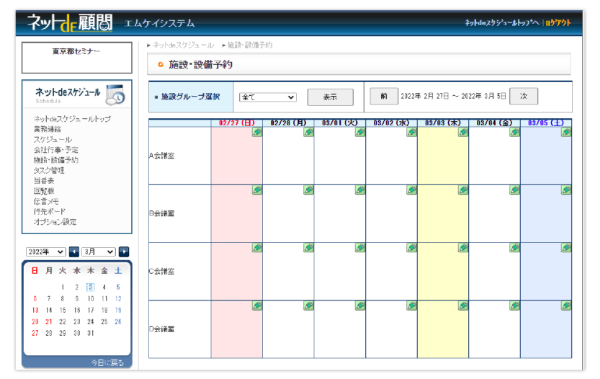The image size is (600, 379).
Task: Click the 表示 button
Action: click(x=330, y=97)
